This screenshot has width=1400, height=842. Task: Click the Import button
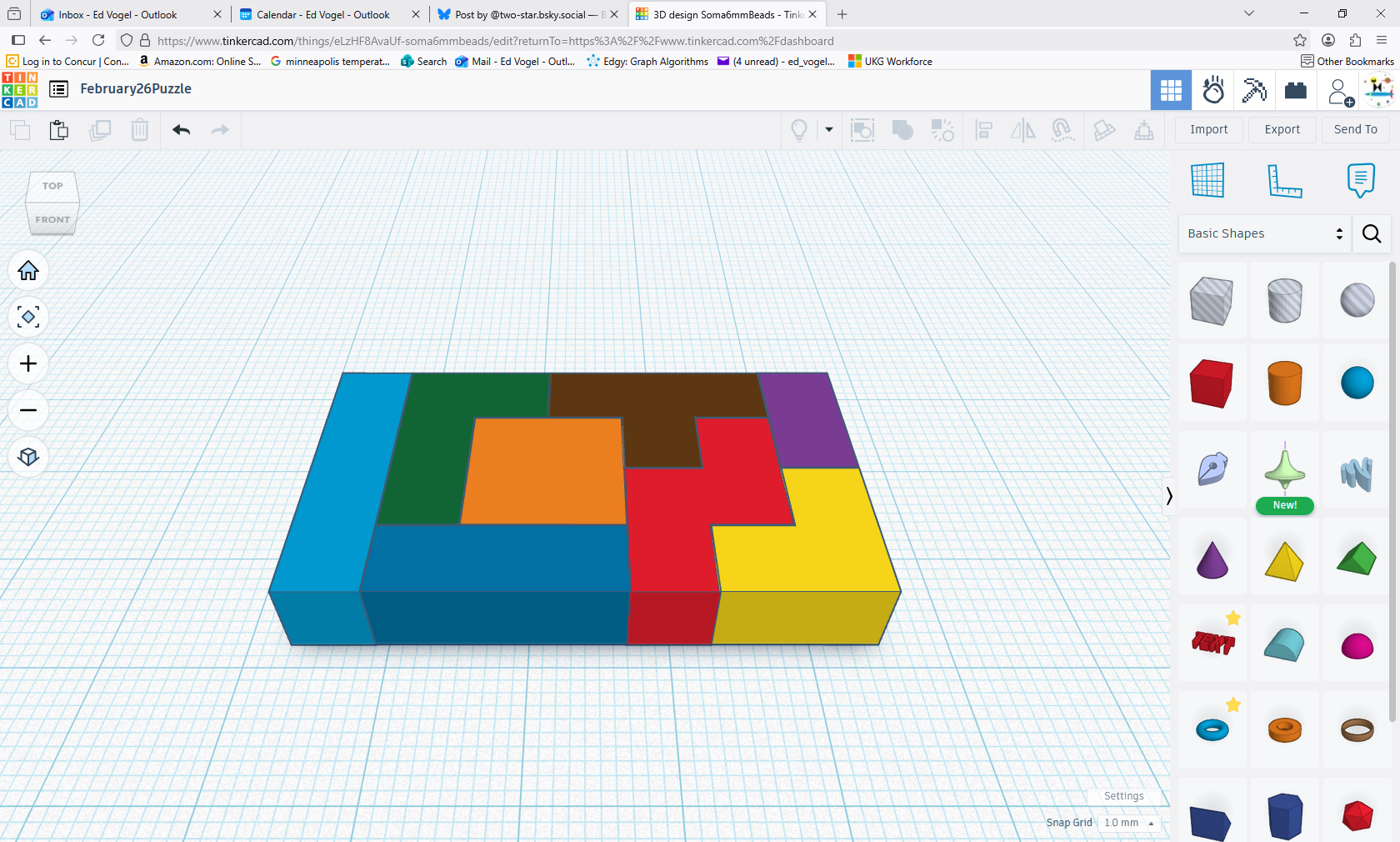click(x=1208, y=129)
